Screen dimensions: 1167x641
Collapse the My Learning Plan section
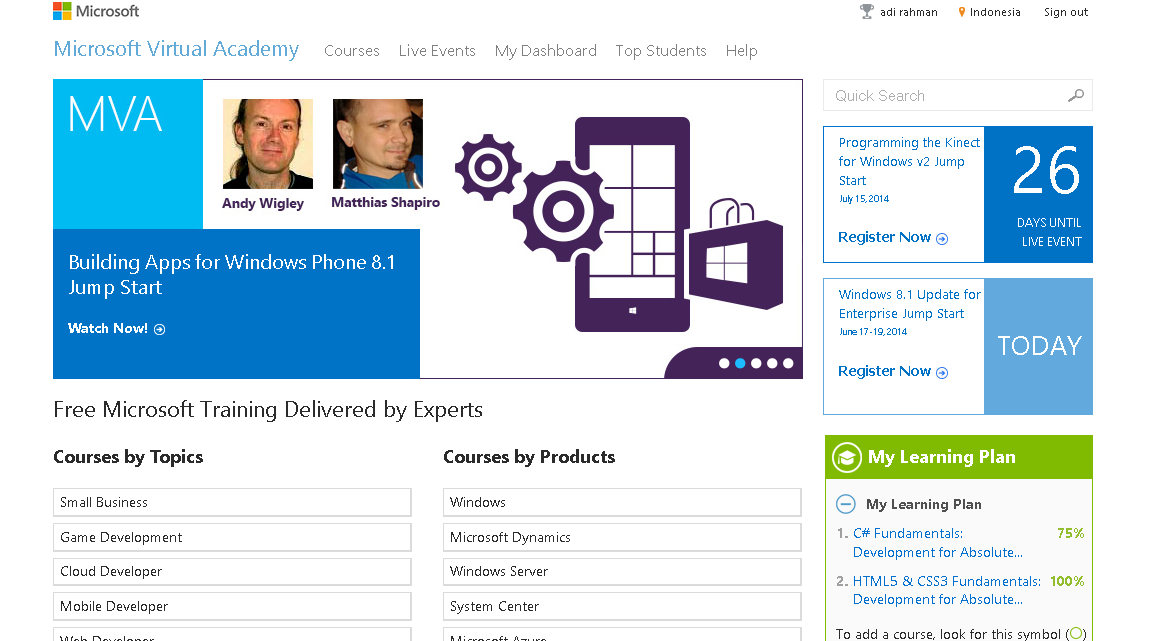coord(845,504)
